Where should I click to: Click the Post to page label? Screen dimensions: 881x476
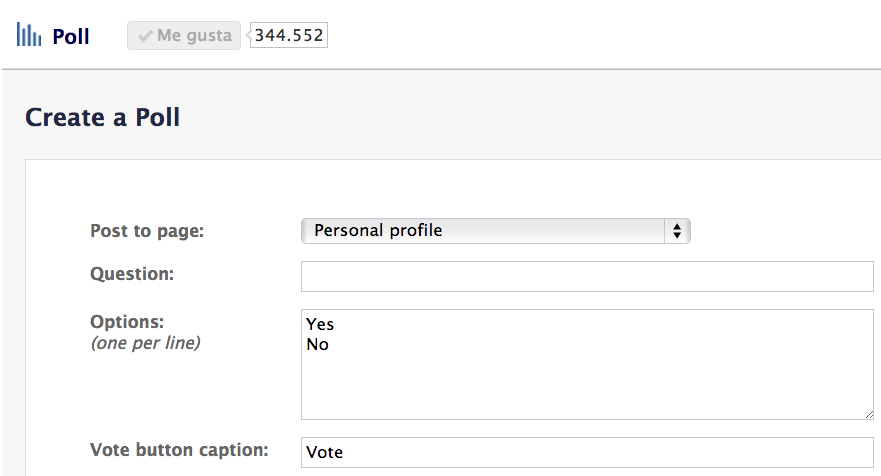click(147, 231)
